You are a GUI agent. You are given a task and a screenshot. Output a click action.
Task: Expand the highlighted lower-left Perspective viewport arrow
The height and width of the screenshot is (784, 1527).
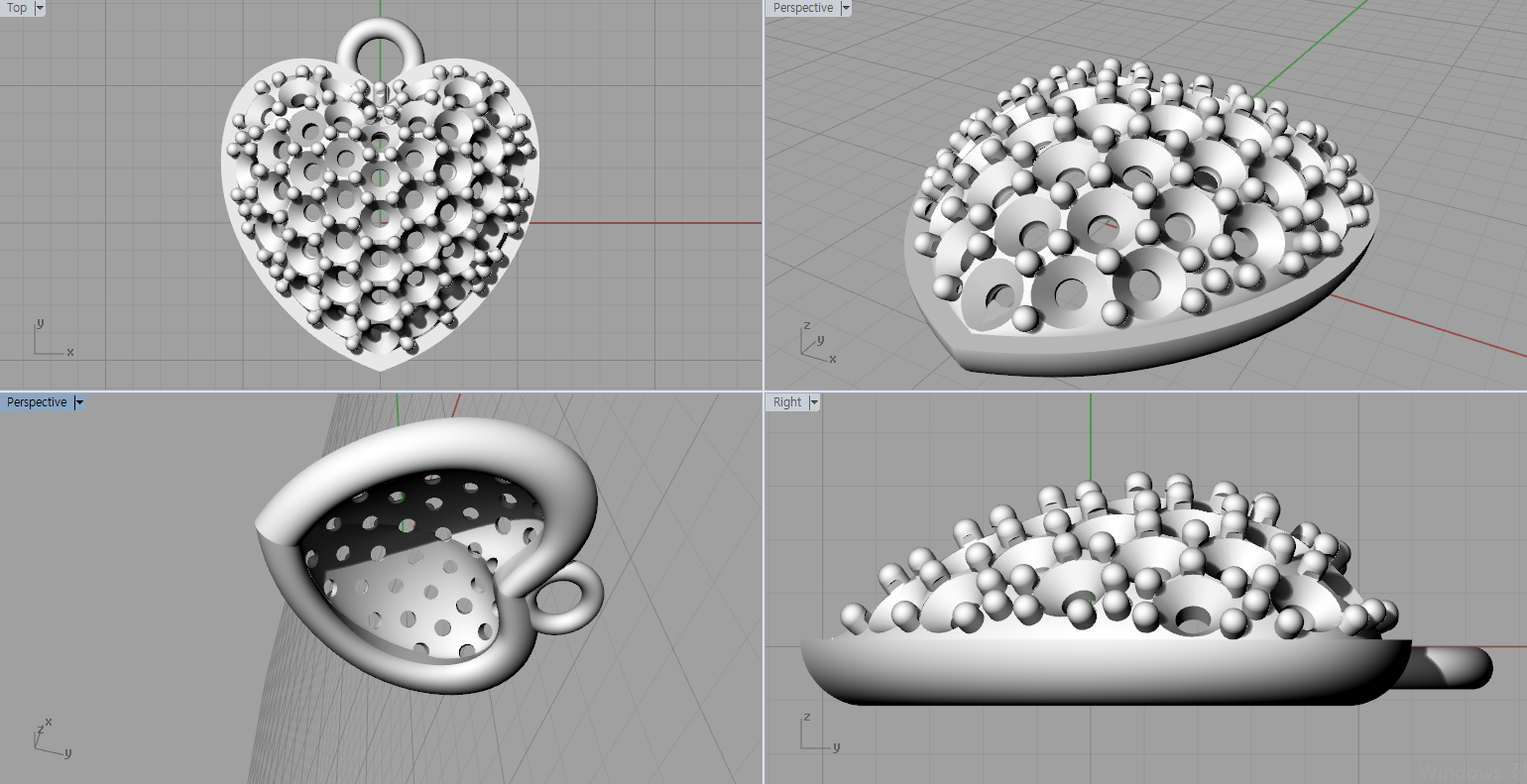click(x=79, y=402)
